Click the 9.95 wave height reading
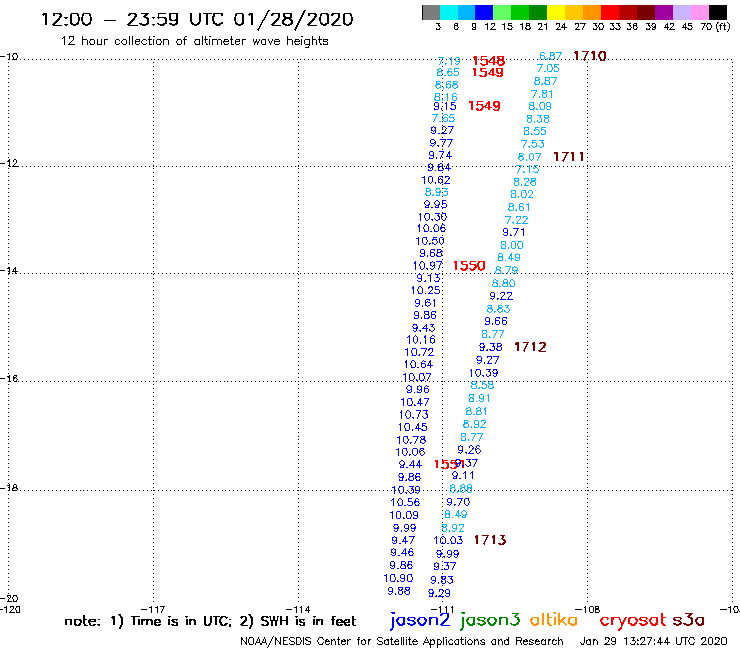This screenshot has height=650, width=740. pyautogui.click(x=435, y=204)
